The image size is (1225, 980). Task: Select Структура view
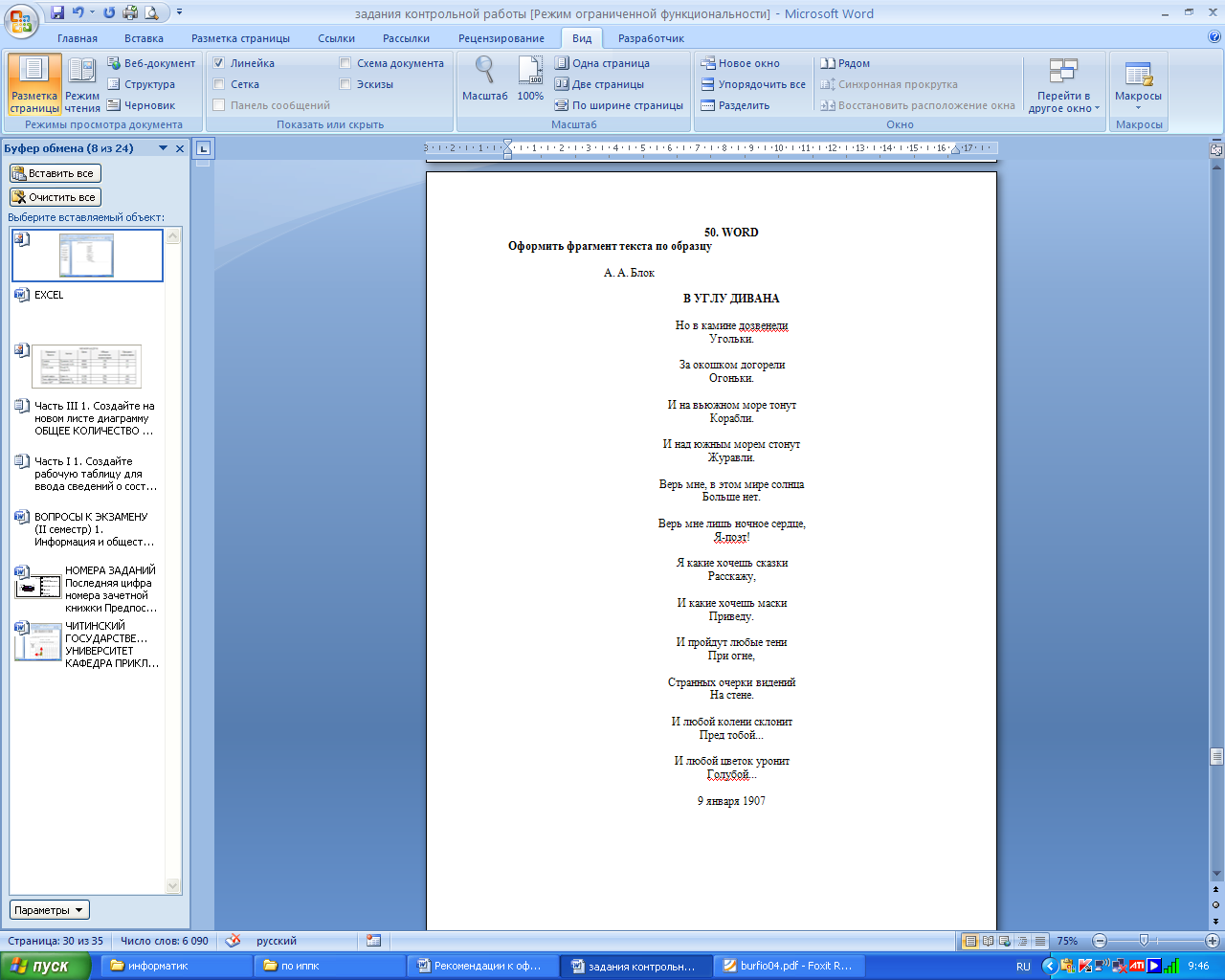click(142, 84)
